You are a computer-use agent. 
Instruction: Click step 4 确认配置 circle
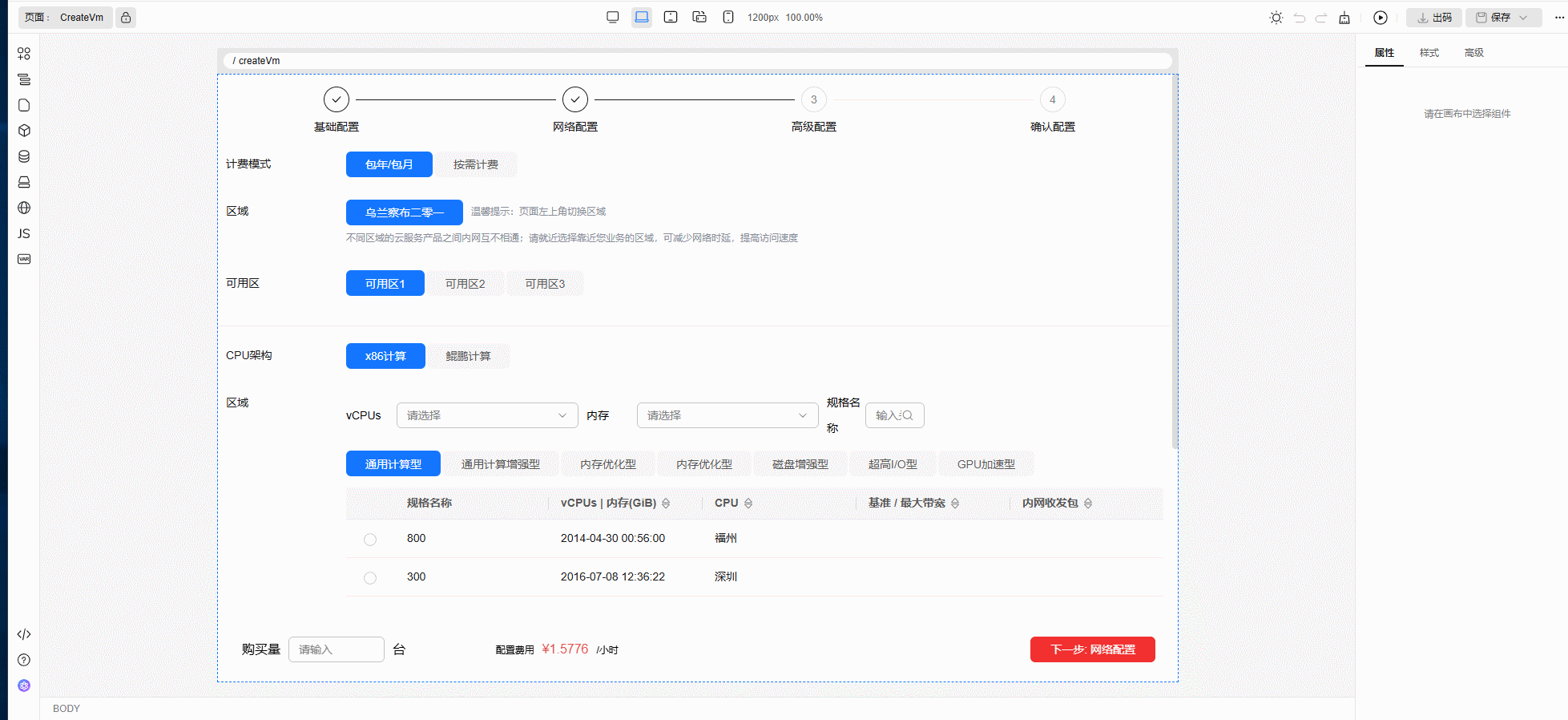[1053, 99]
